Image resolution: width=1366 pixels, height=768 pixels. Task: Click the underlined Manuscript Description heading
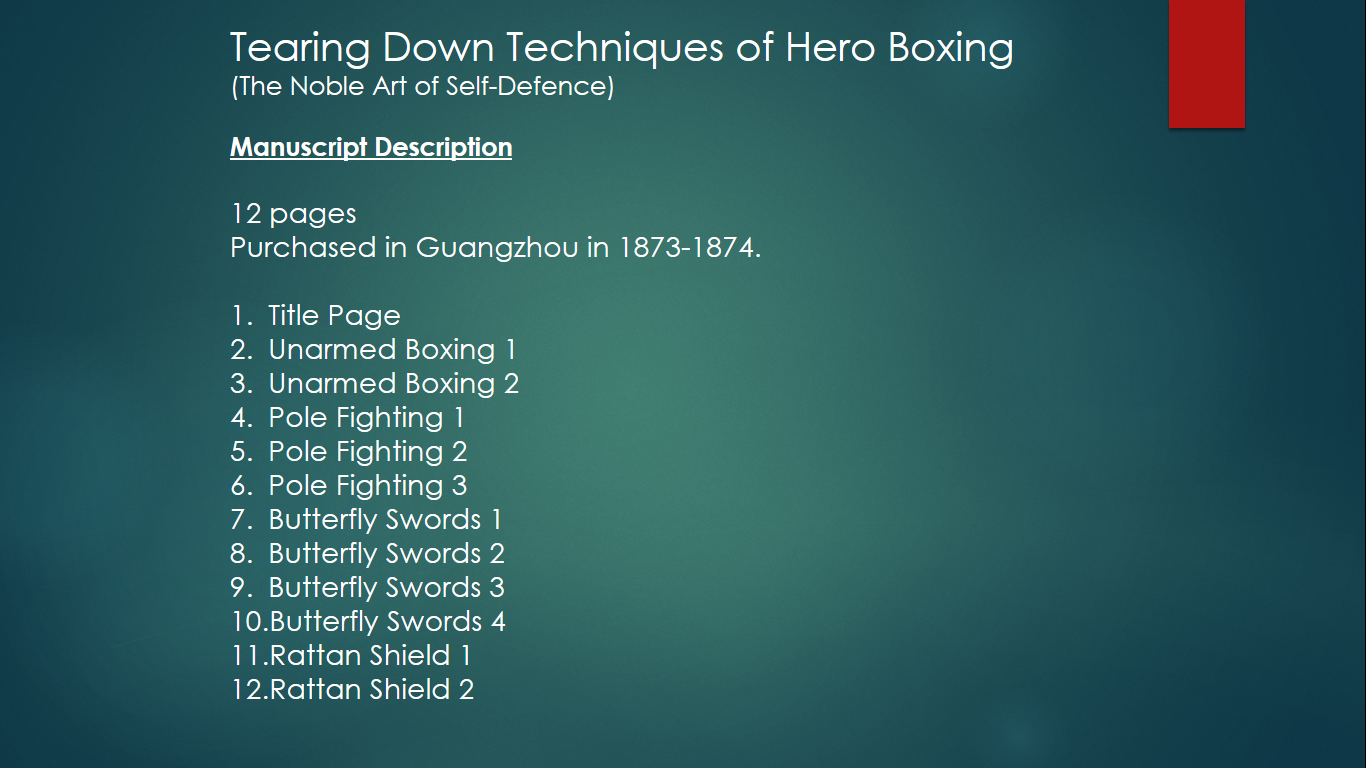tap(371, 147)
